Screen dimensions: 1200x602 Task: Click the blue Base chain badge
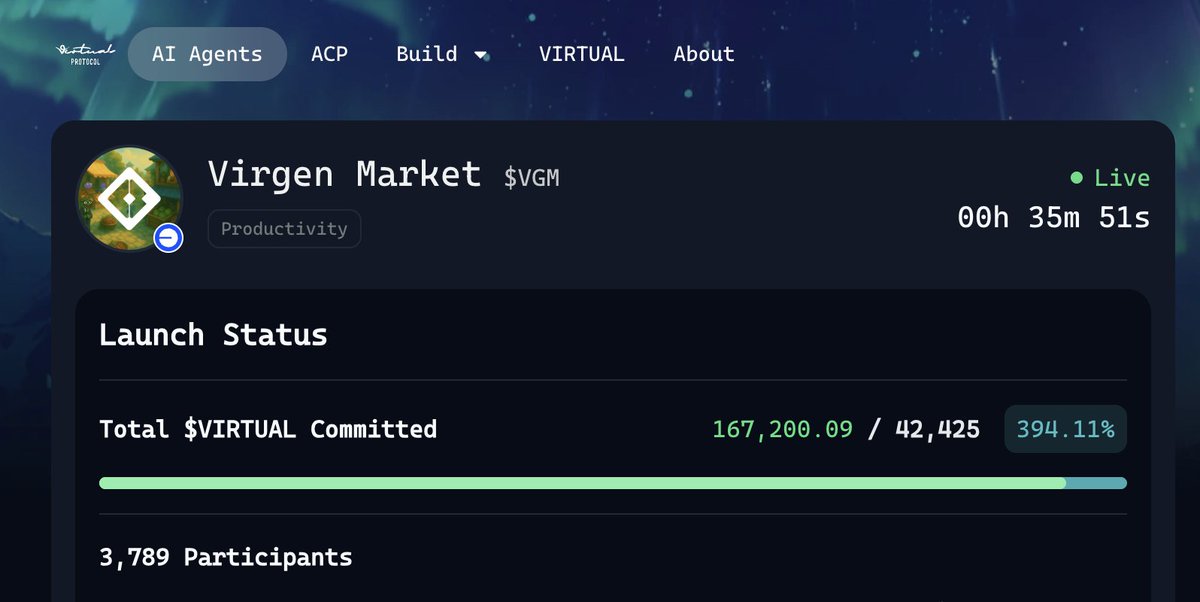click(x=168, y=238)
